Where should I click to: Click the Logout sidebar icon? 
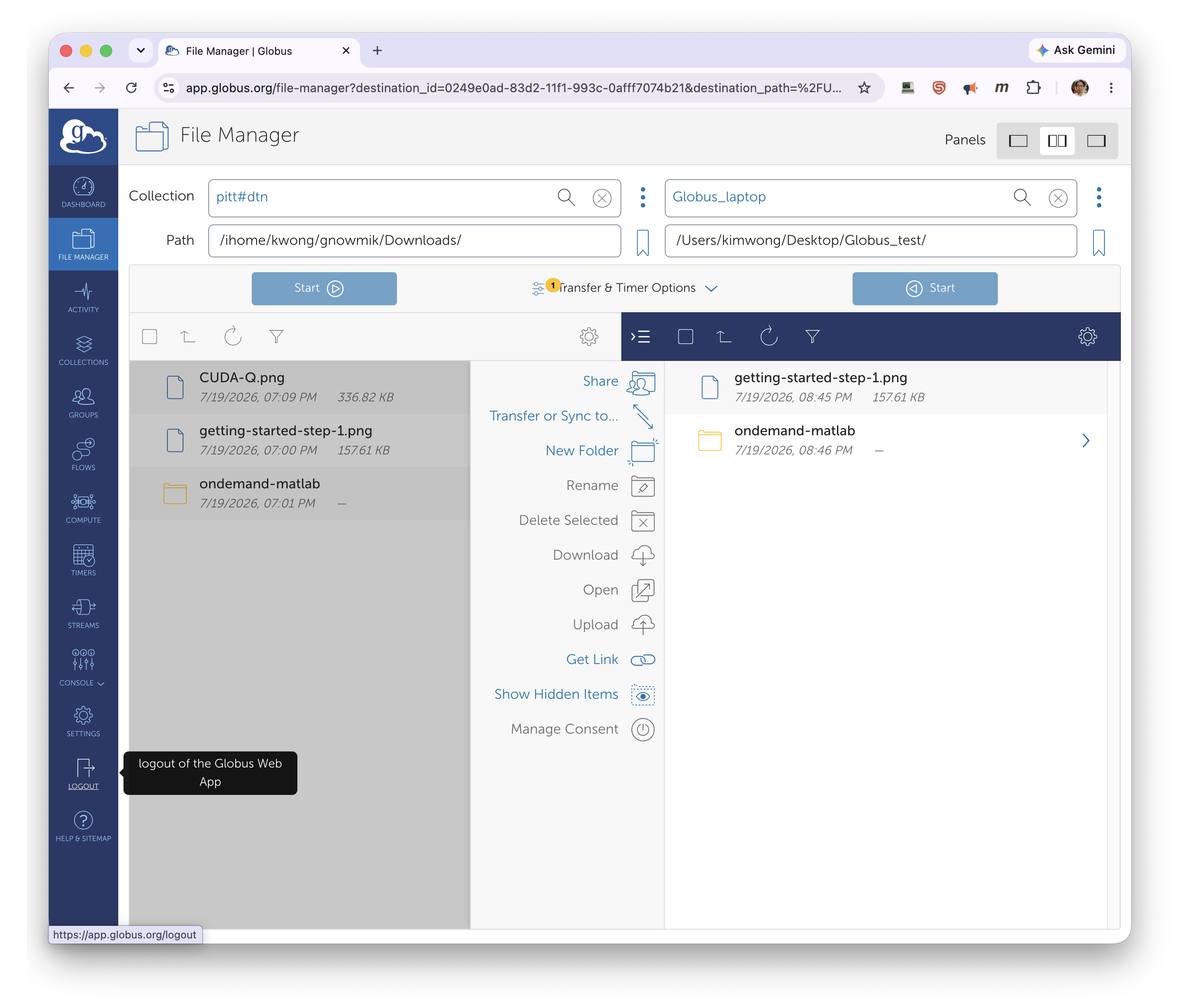click(83, 774)
